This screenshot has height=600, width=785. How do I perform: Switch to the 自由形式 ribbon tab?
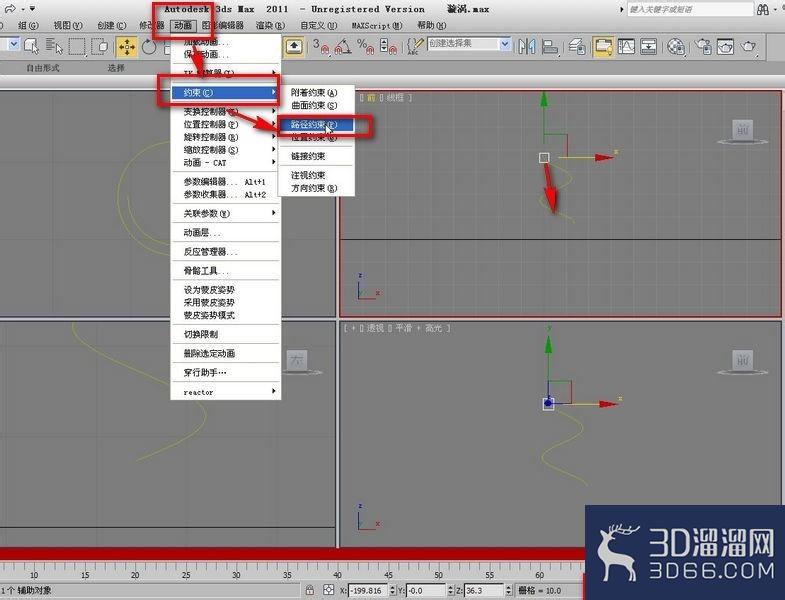click(43, 68)
